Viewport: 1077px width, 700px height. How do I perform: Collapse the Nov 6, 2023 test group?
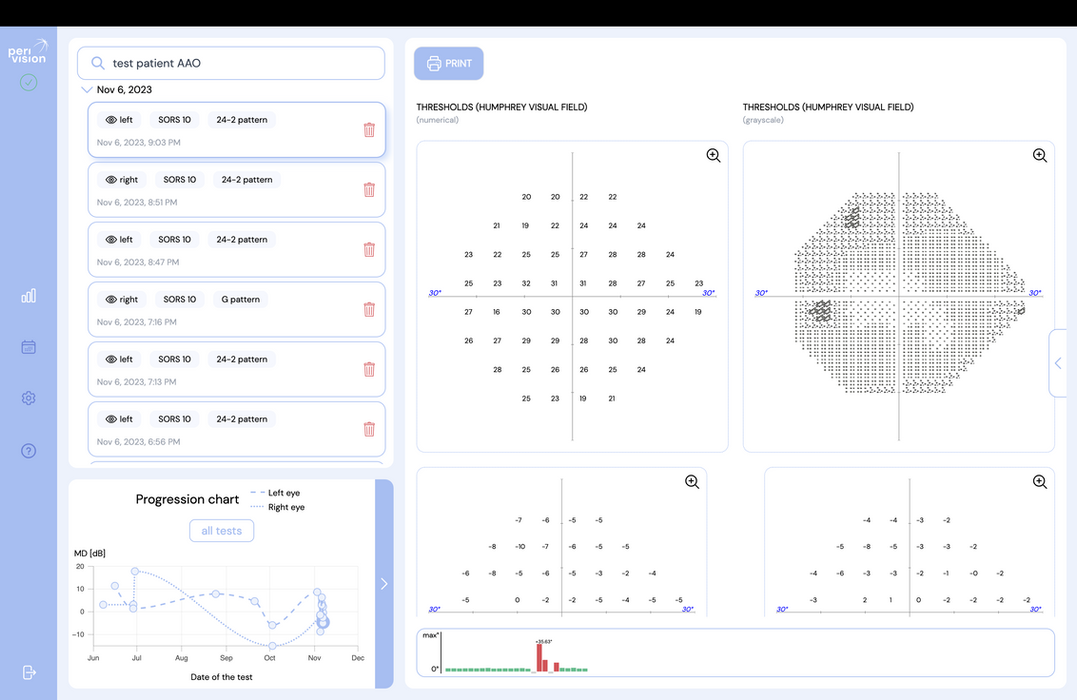click(87, 89)
